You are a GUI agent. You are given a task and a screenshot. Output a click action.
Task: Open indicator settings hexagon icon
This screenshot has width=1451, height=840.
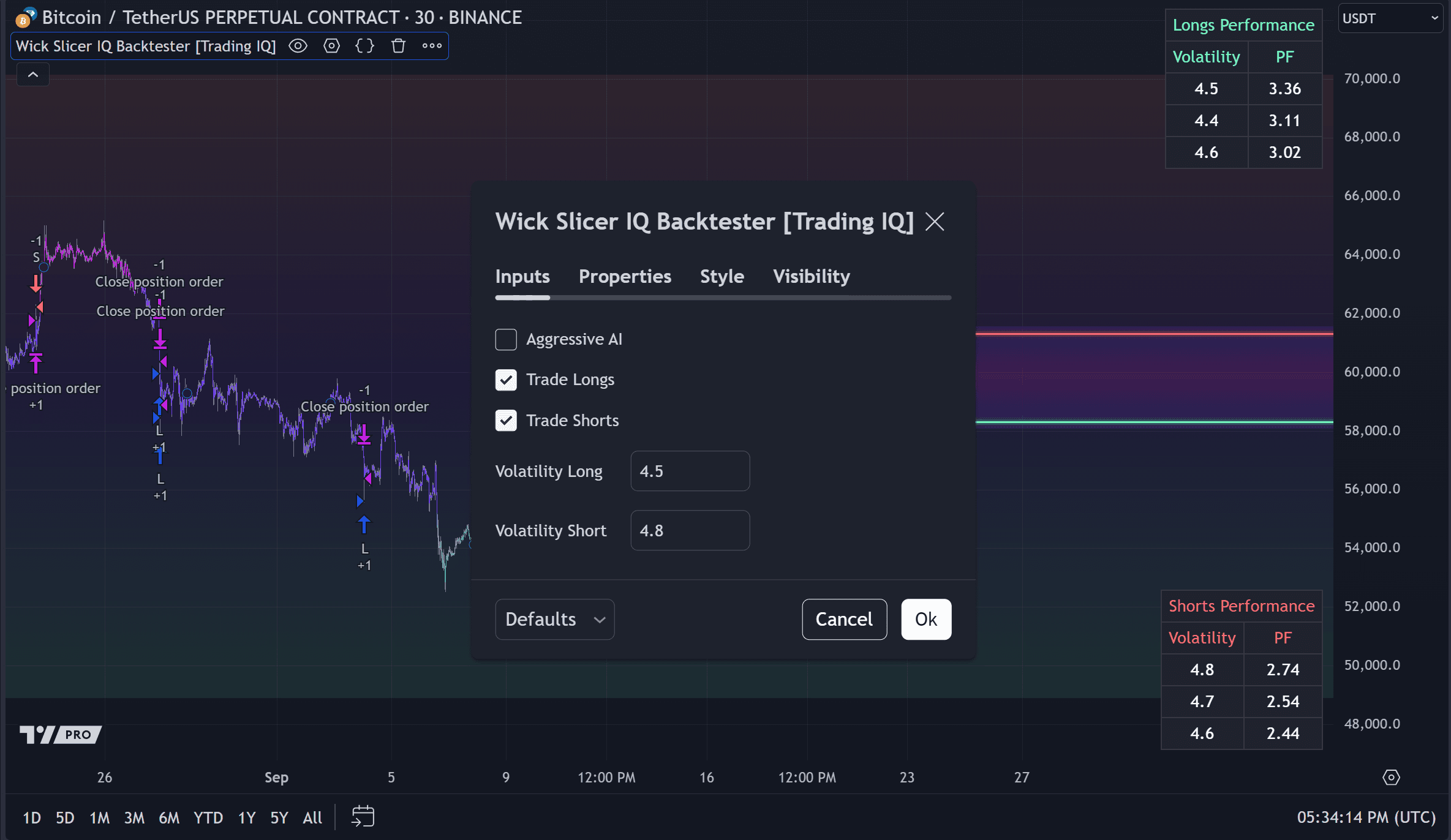[331, 46]
